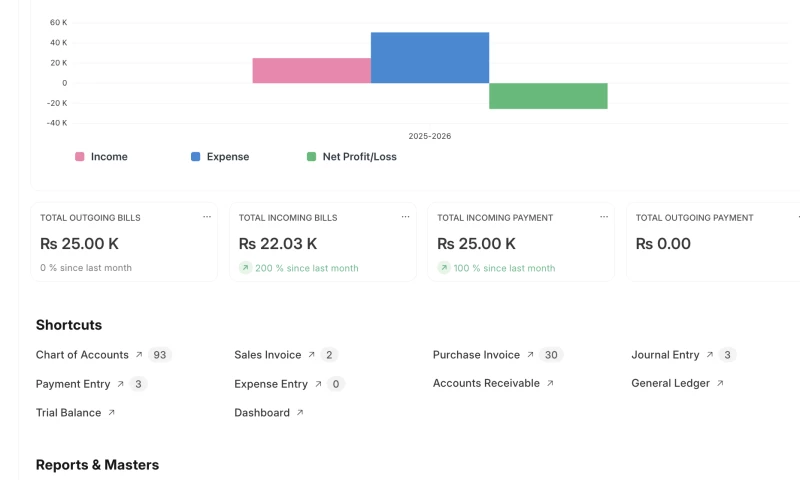
Task: Open the Purchase Invoice shortcut
Action: pyautogui.click(x=477, y=355)
